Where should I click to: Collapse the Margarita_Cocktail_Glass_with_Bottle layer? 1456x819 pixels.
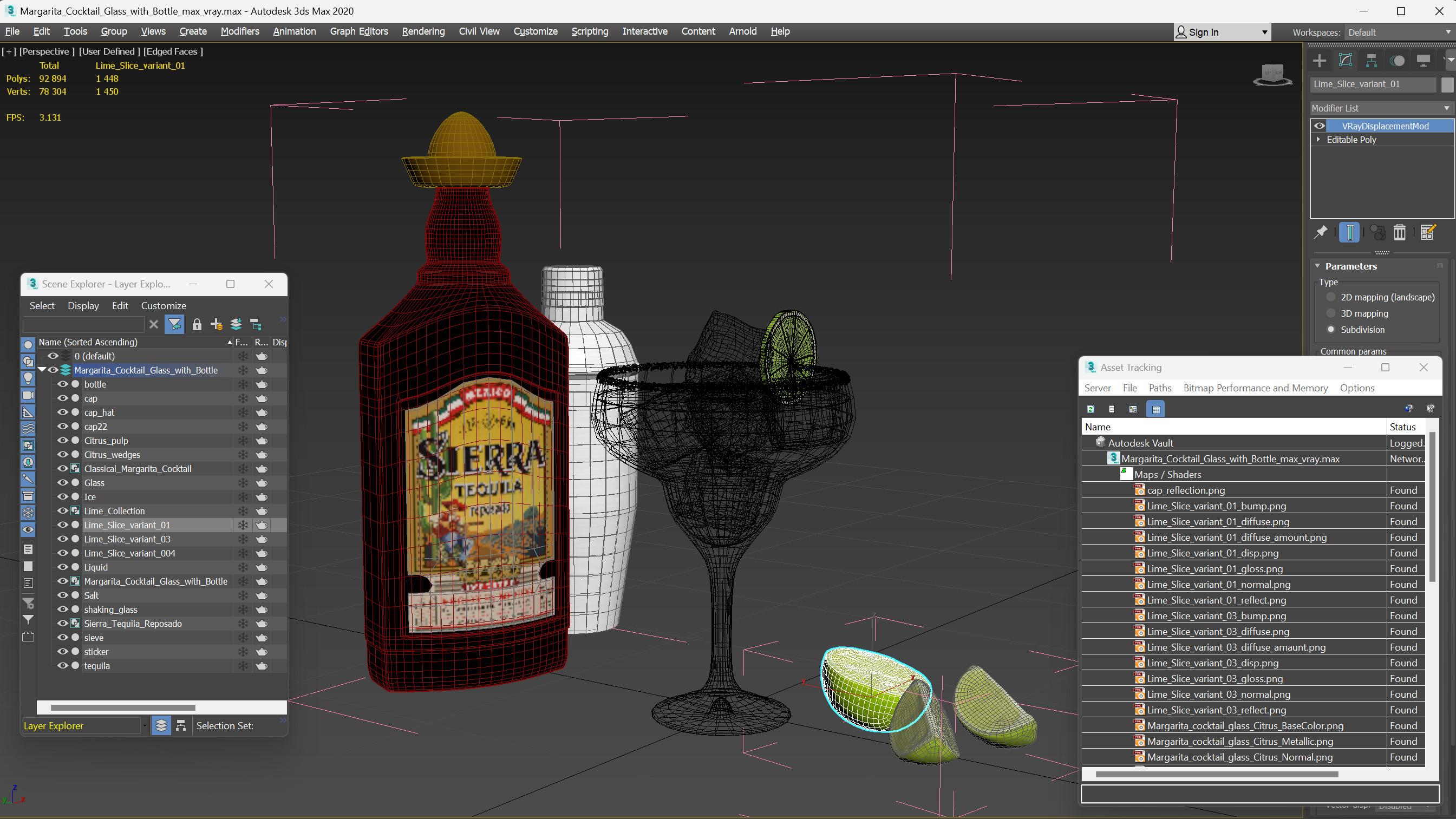pos(42,370)
